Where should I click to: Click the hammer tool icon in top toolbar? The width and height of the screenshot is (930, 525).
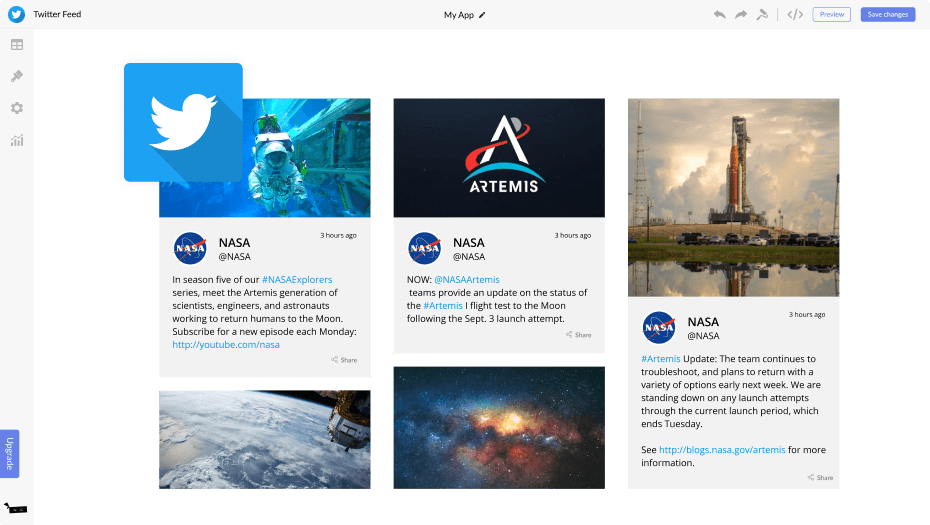point(762,14)
